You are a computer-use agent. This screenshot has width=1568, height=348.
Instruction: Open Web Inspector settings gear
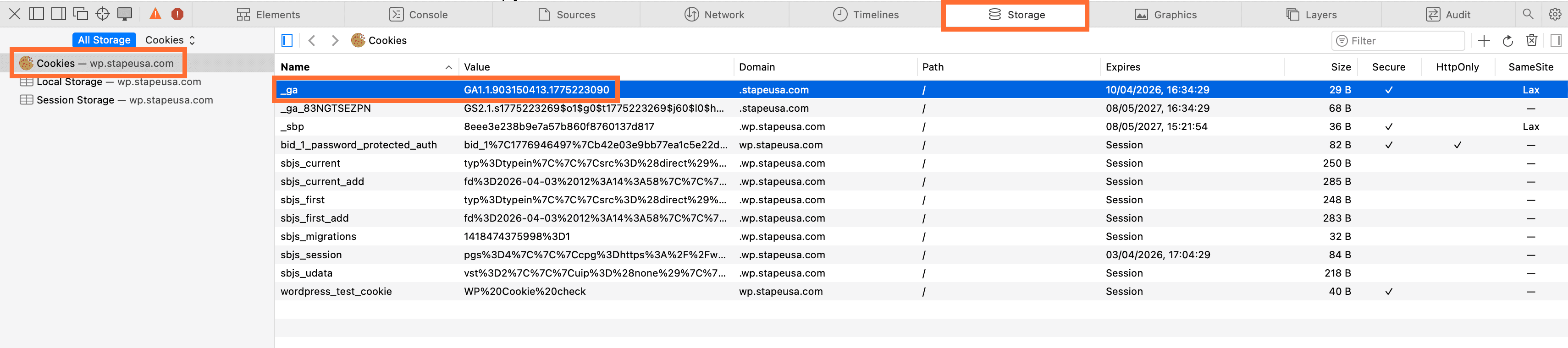click(1554, 14)
